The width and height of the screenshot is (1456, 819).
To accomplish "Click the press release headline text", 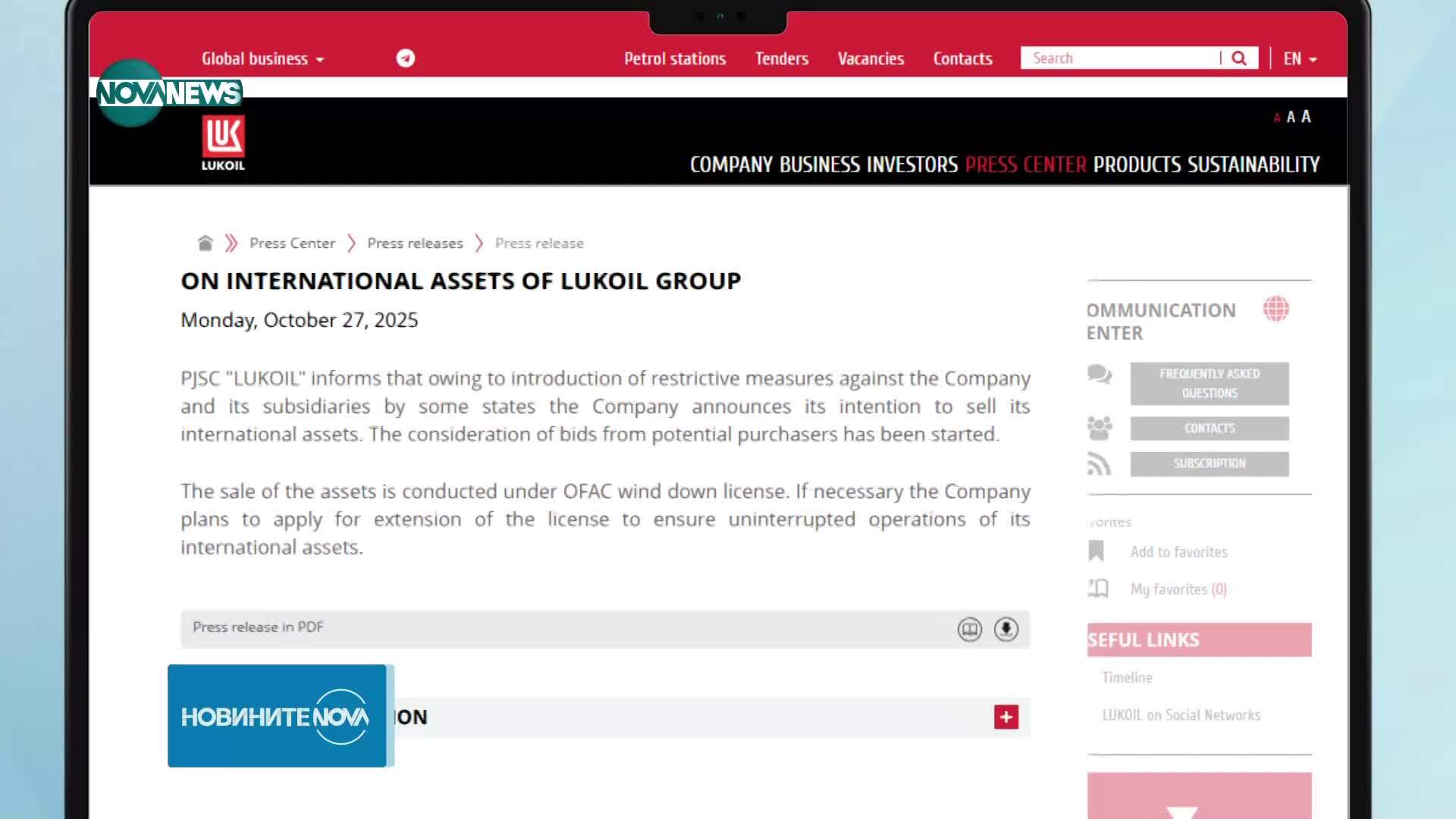I will [x=461, y=281].
